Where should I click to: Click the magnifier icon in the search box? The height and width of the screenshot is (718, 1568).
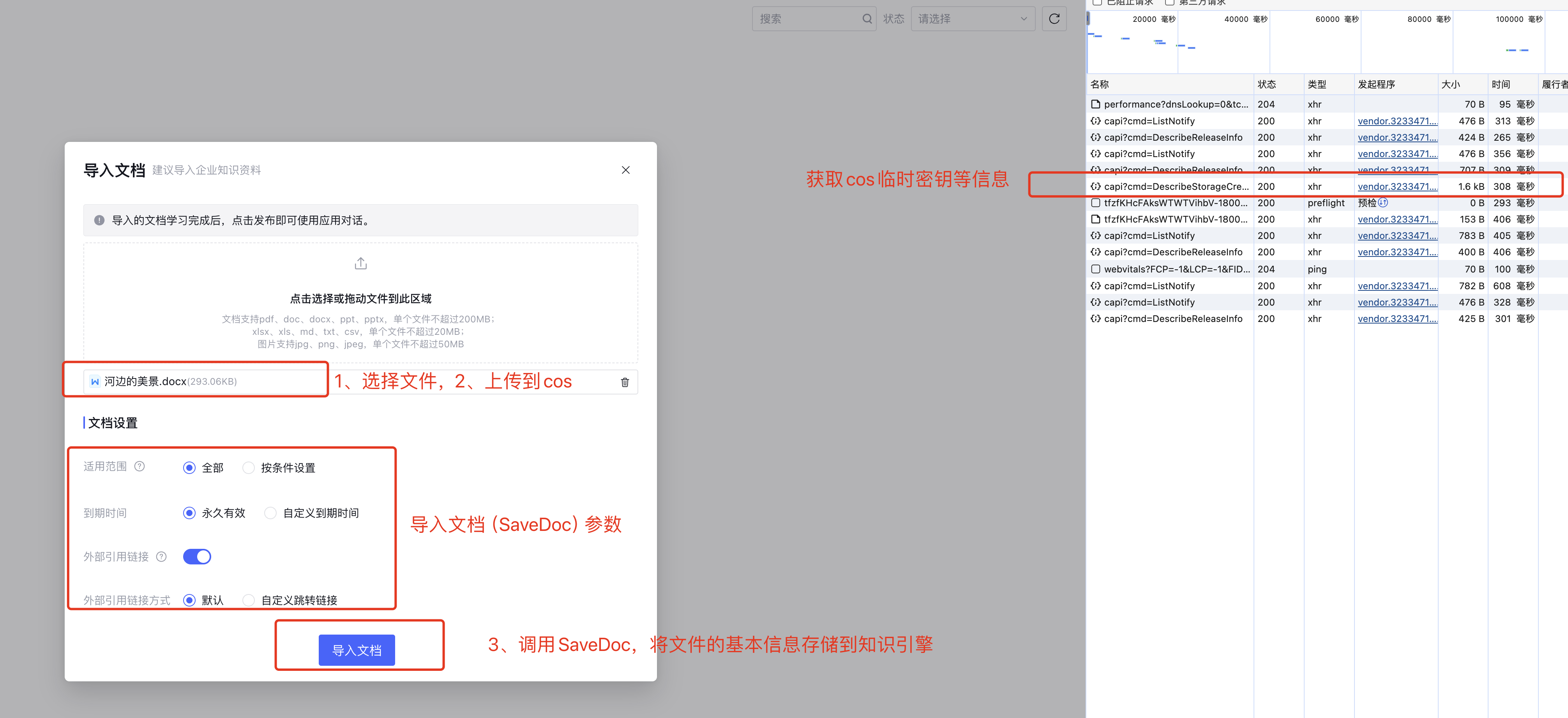coord(867,19)
